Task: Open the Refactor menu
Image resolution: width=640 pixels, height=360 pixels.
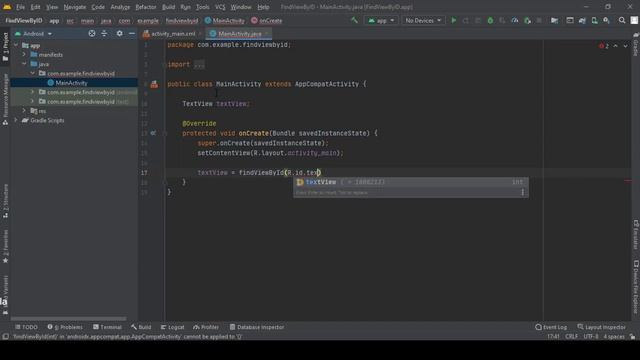Action: coord(146,7)
